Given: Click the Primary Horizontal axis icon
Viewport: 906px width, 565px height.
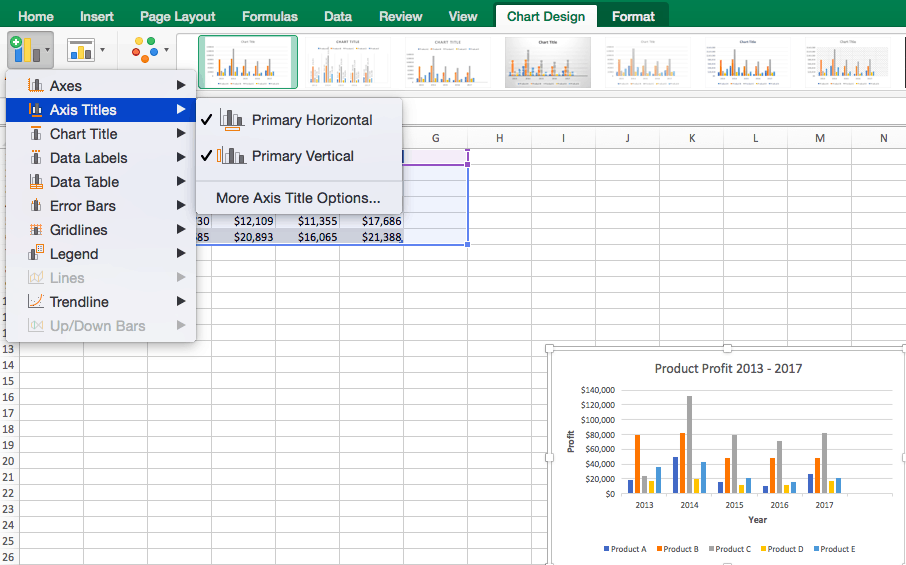Looking at the screenshot, I should [232, 120].
